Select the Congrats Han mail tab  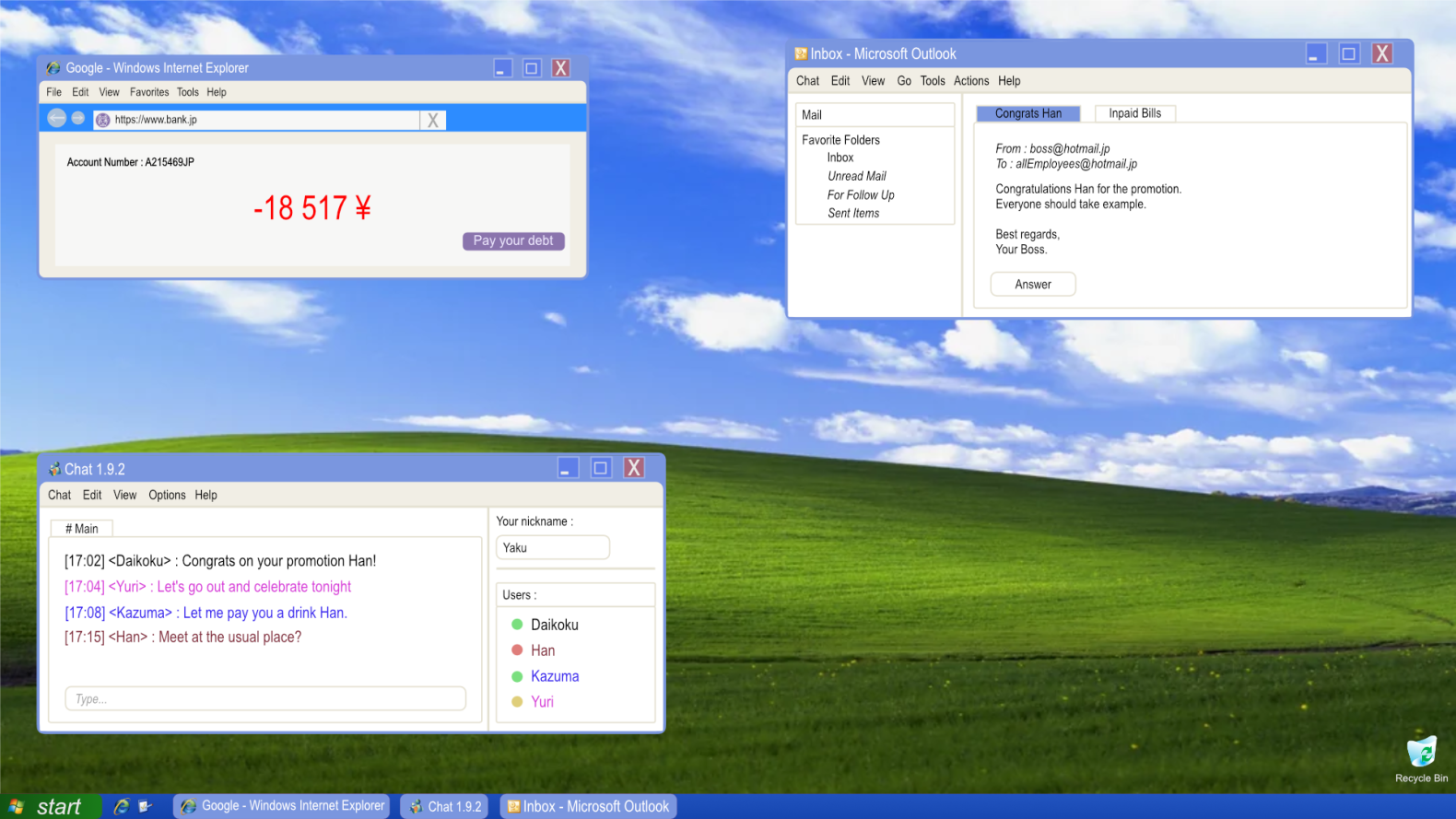pos(1028,113)
